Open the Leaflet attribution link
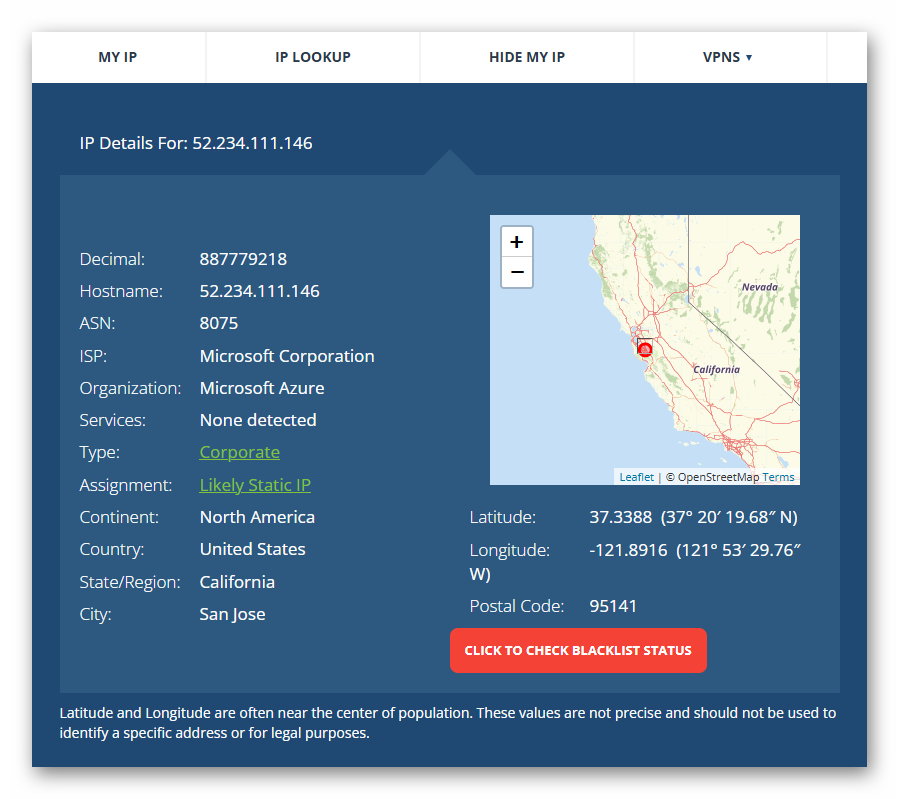 point(636,477)
